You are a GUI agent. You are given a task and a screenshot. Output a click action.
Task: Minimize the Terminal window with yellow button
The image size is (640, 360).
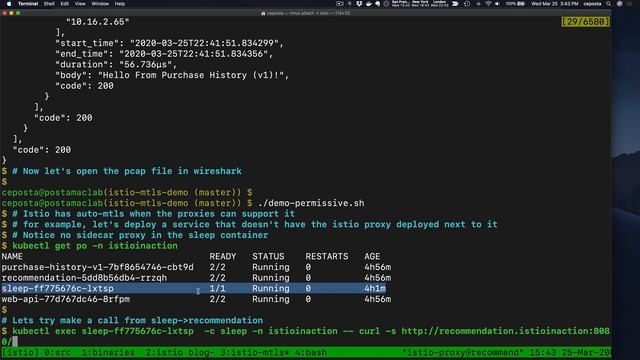11,13
